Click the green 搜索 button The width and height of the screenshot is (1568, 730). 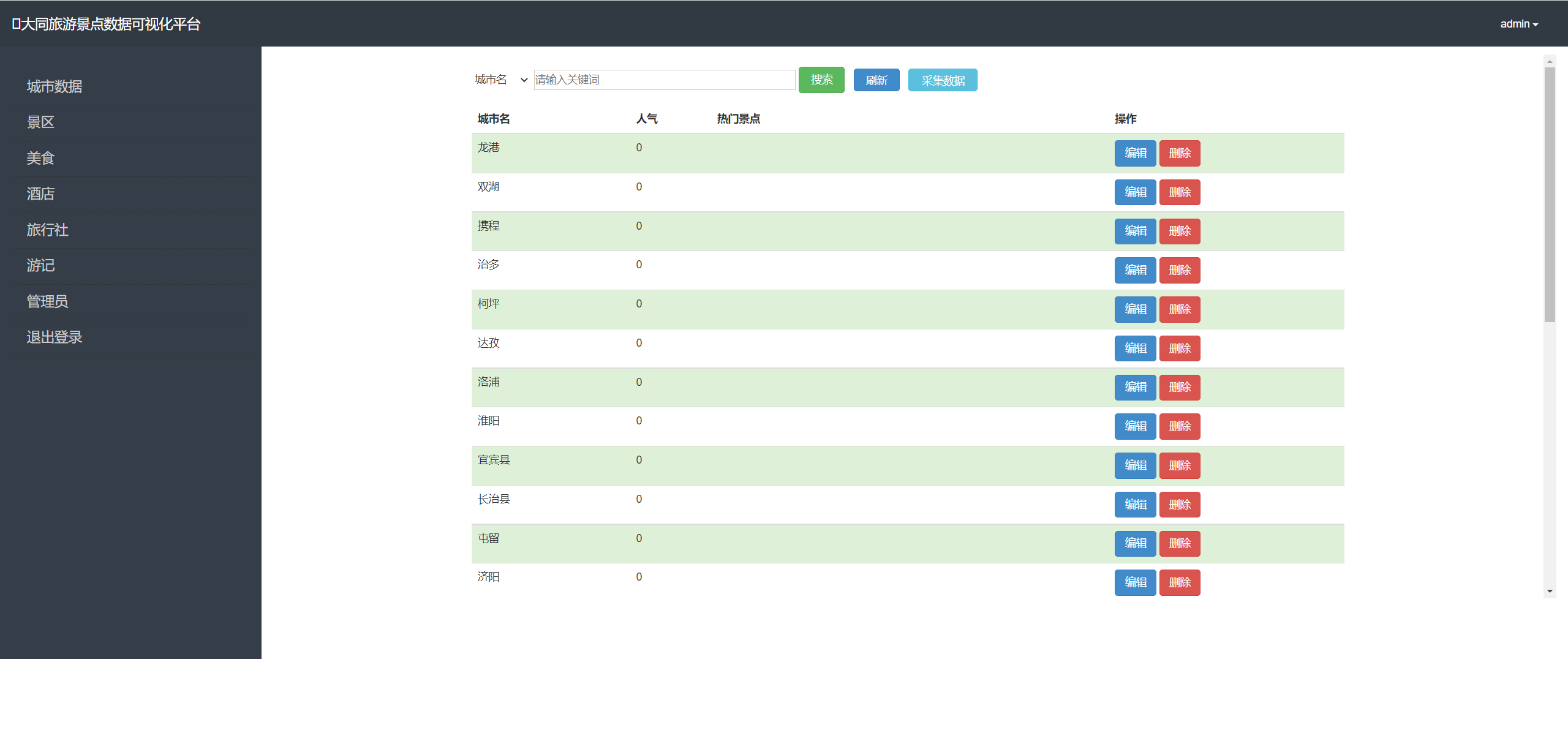click(x=821, y=80)
